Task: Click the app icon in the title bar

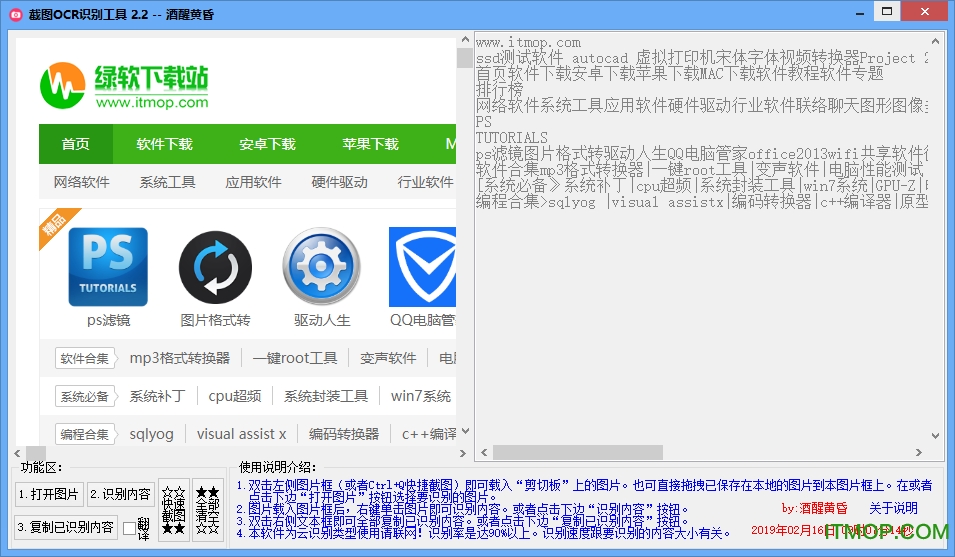Action: pyautogui.click(x=15, y=14)
